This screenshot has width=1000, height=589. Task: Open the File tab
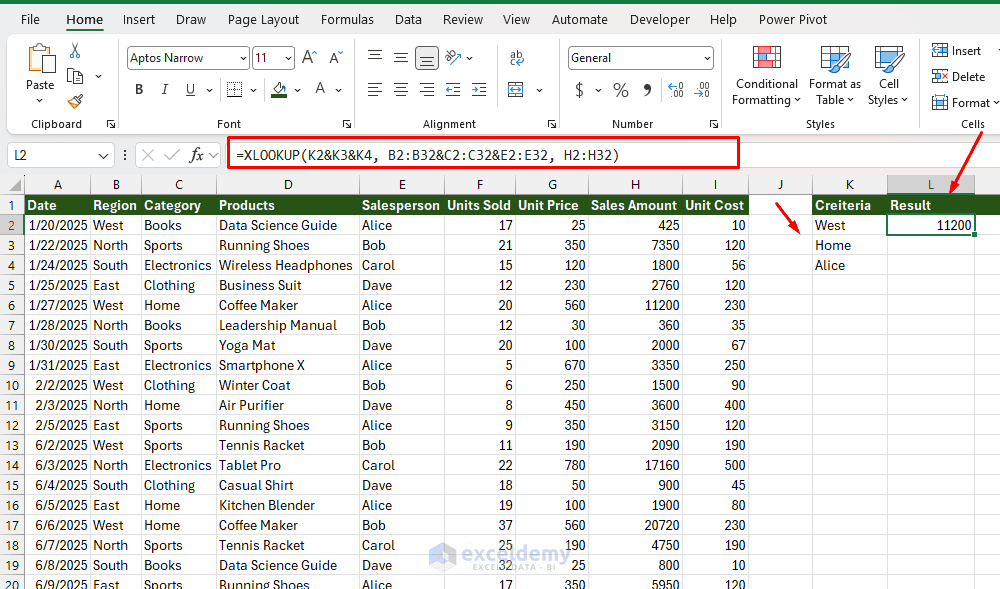[x=30, y=20]
